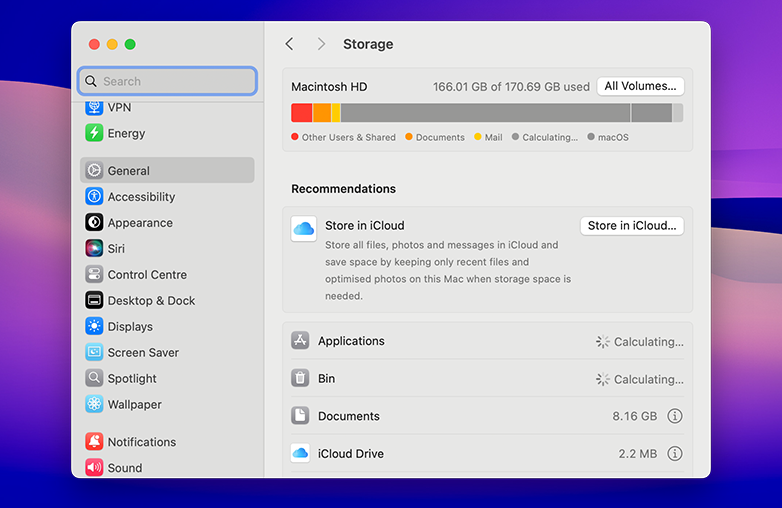Open Accessibility settings

[168, 196]
